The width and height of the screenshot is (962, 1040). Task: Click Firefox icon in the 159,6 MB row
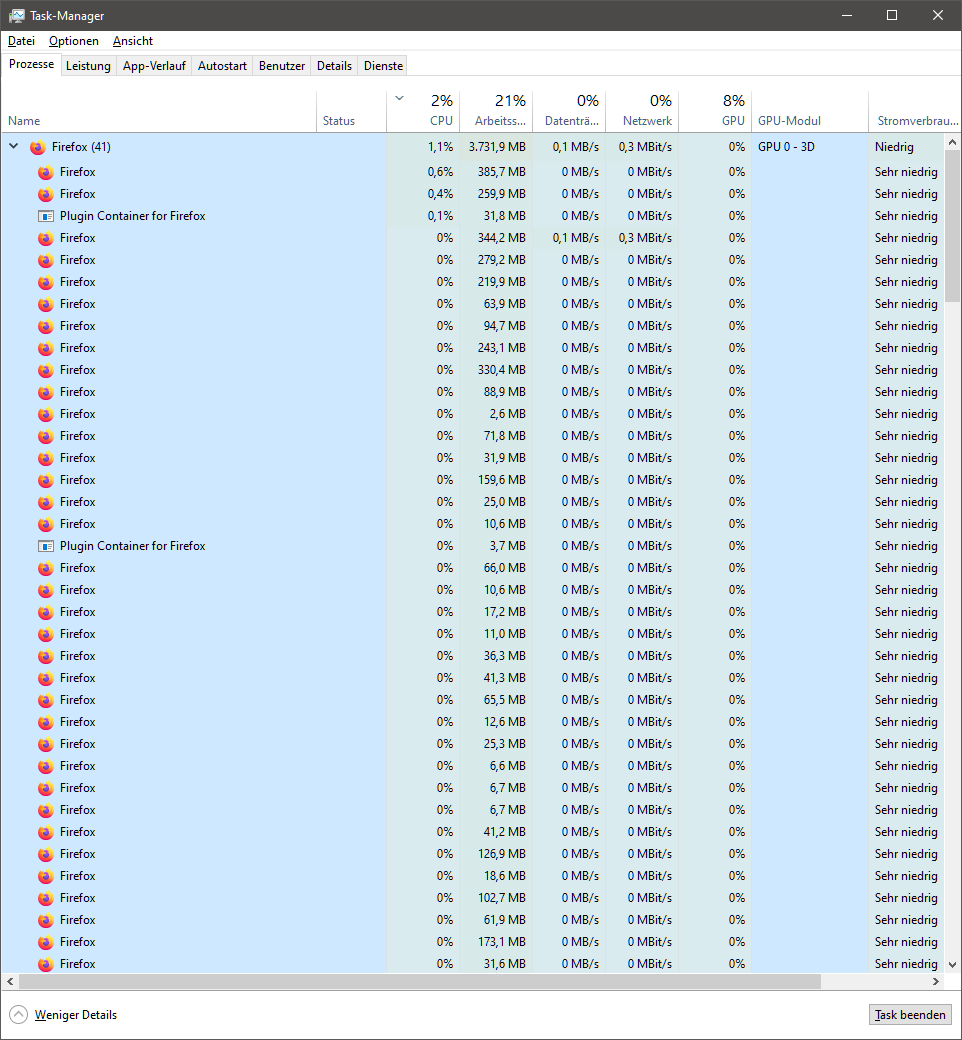click(46, 480)
